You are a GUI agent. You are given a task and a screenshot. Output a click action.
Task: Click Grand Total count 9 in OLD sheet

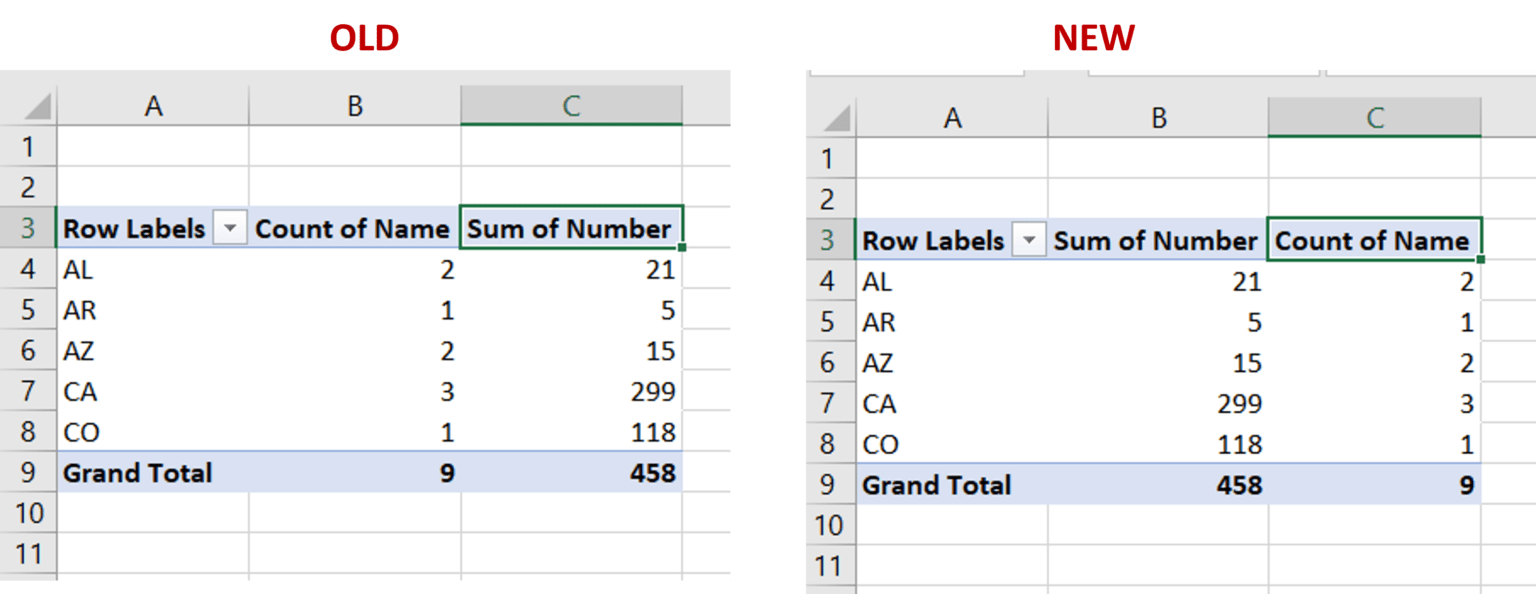(447, 472)
